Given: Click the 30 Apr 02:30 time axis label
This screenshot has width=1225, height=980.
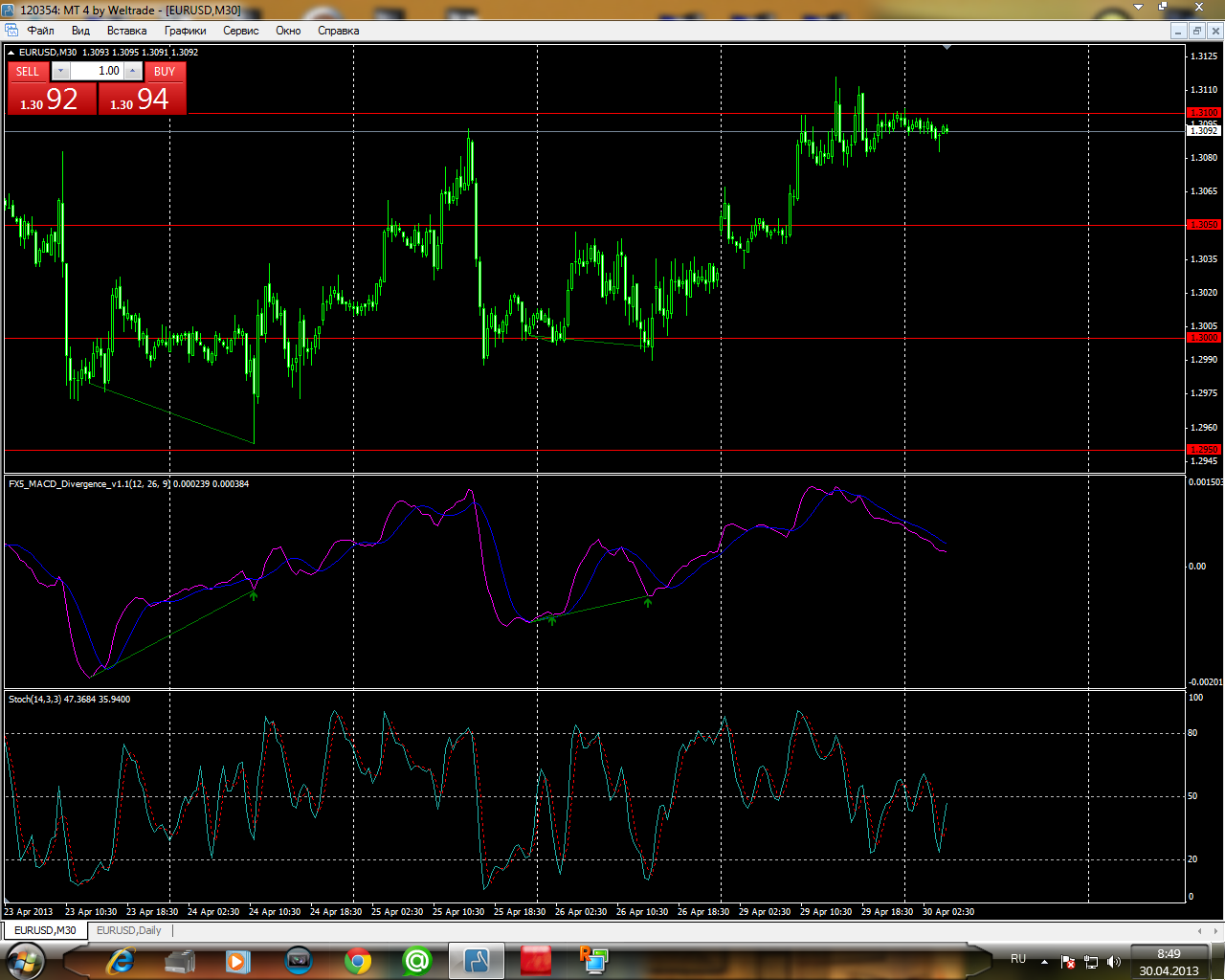Looking at the screenshot, I should [x=948, y=912].
